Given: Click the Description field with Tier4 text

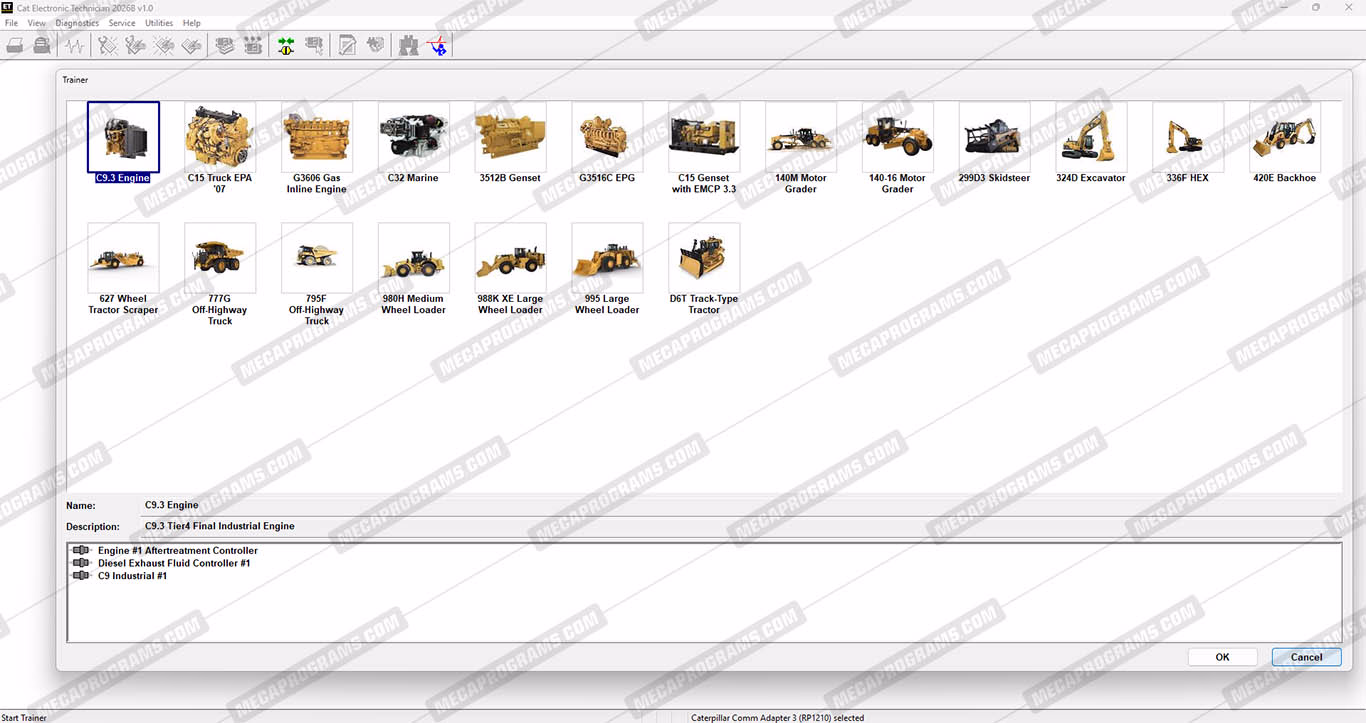Looking at the screenshot, I should [740, 526].
